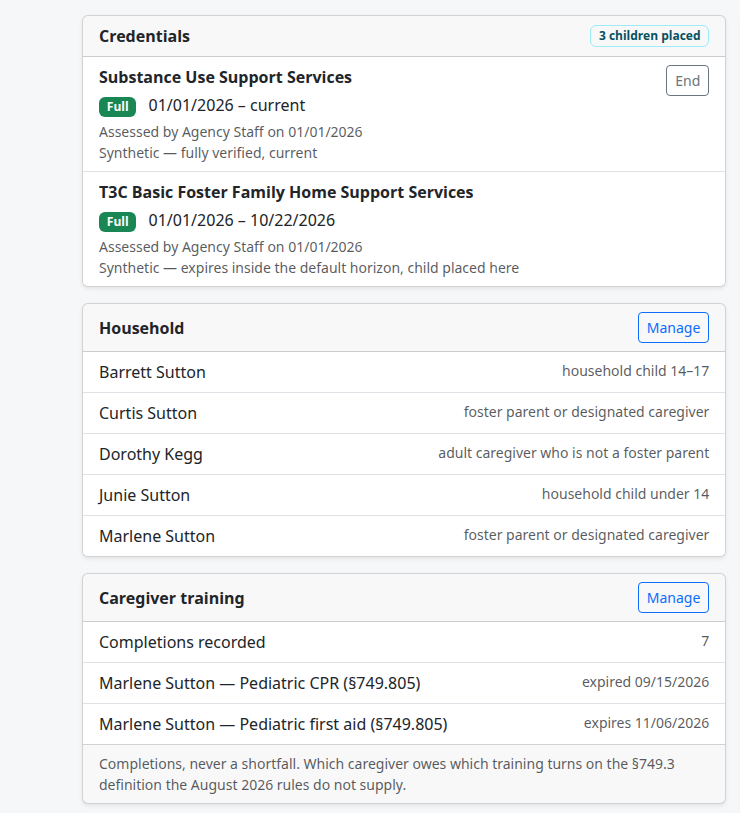Click 'household child 14–17' role label
The height and width of the screenshot is (813, 740).
pos(635,371)
